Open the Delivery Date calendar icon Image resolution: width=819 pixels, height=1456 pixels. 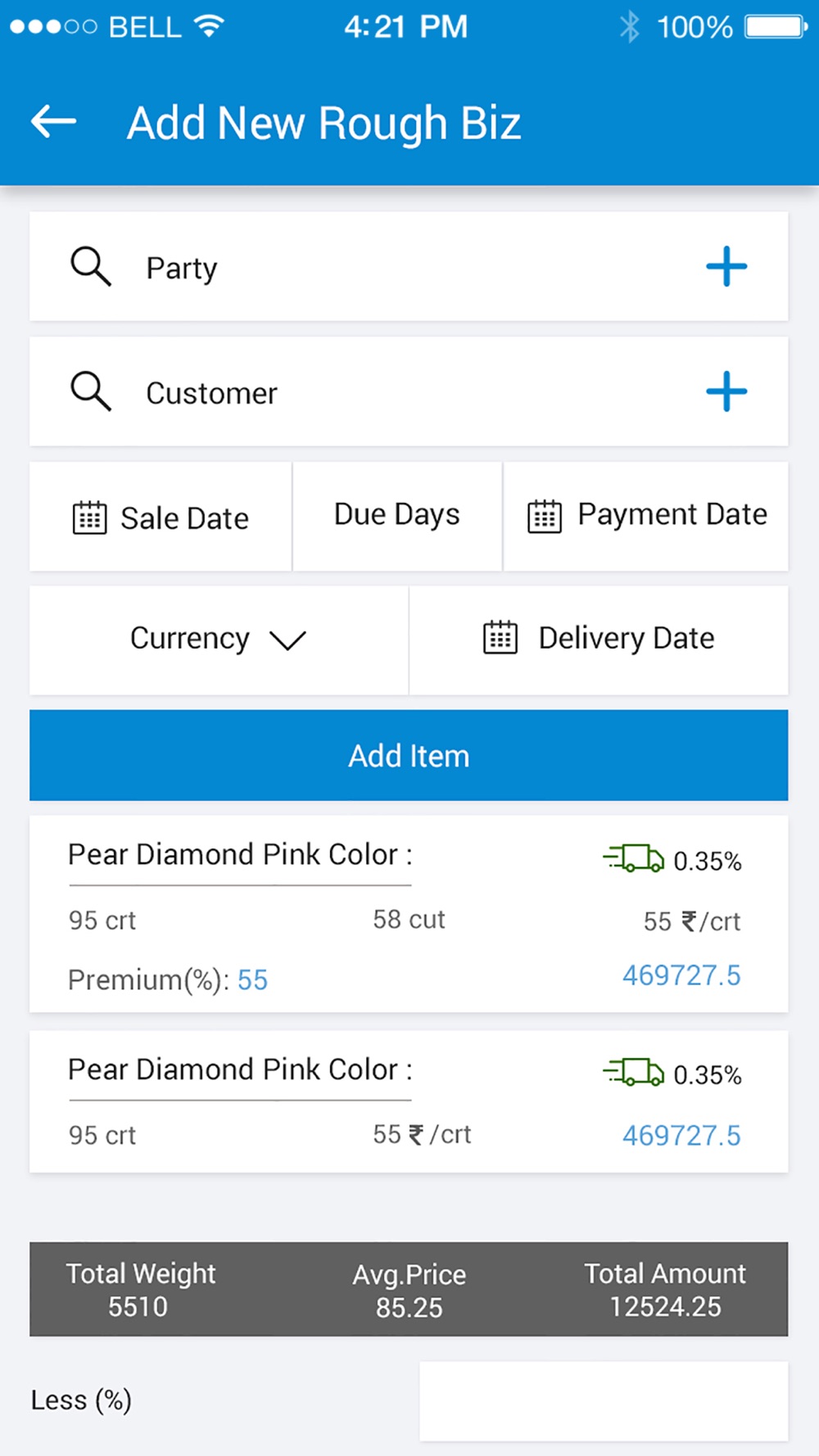(500, 637)
